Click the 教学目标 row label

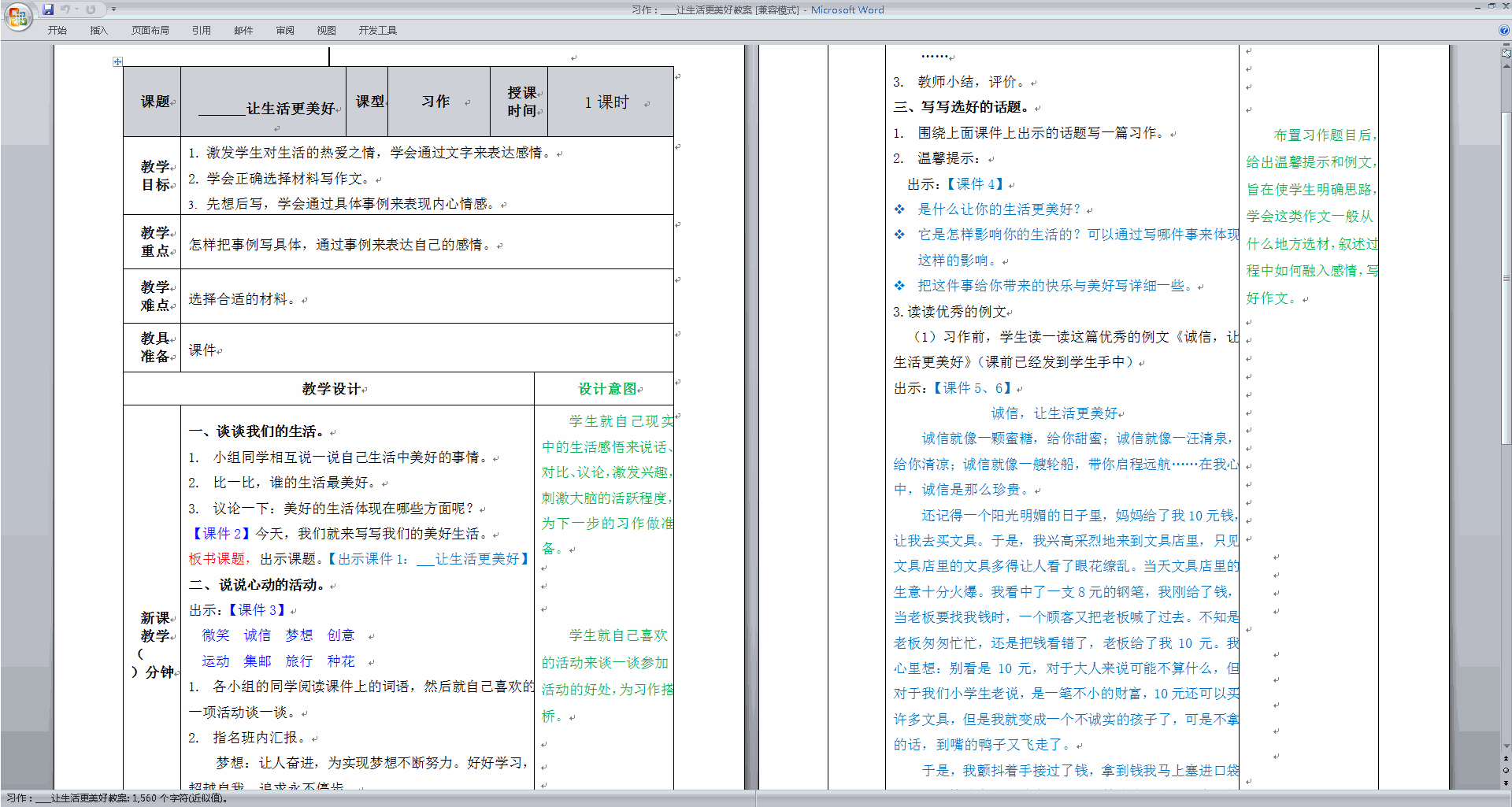(x=155, y=176)
